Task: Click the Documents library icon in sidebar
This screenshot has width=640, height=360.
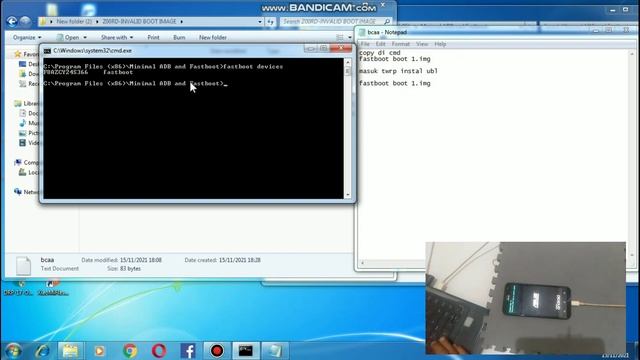Action: pos(22,113)
